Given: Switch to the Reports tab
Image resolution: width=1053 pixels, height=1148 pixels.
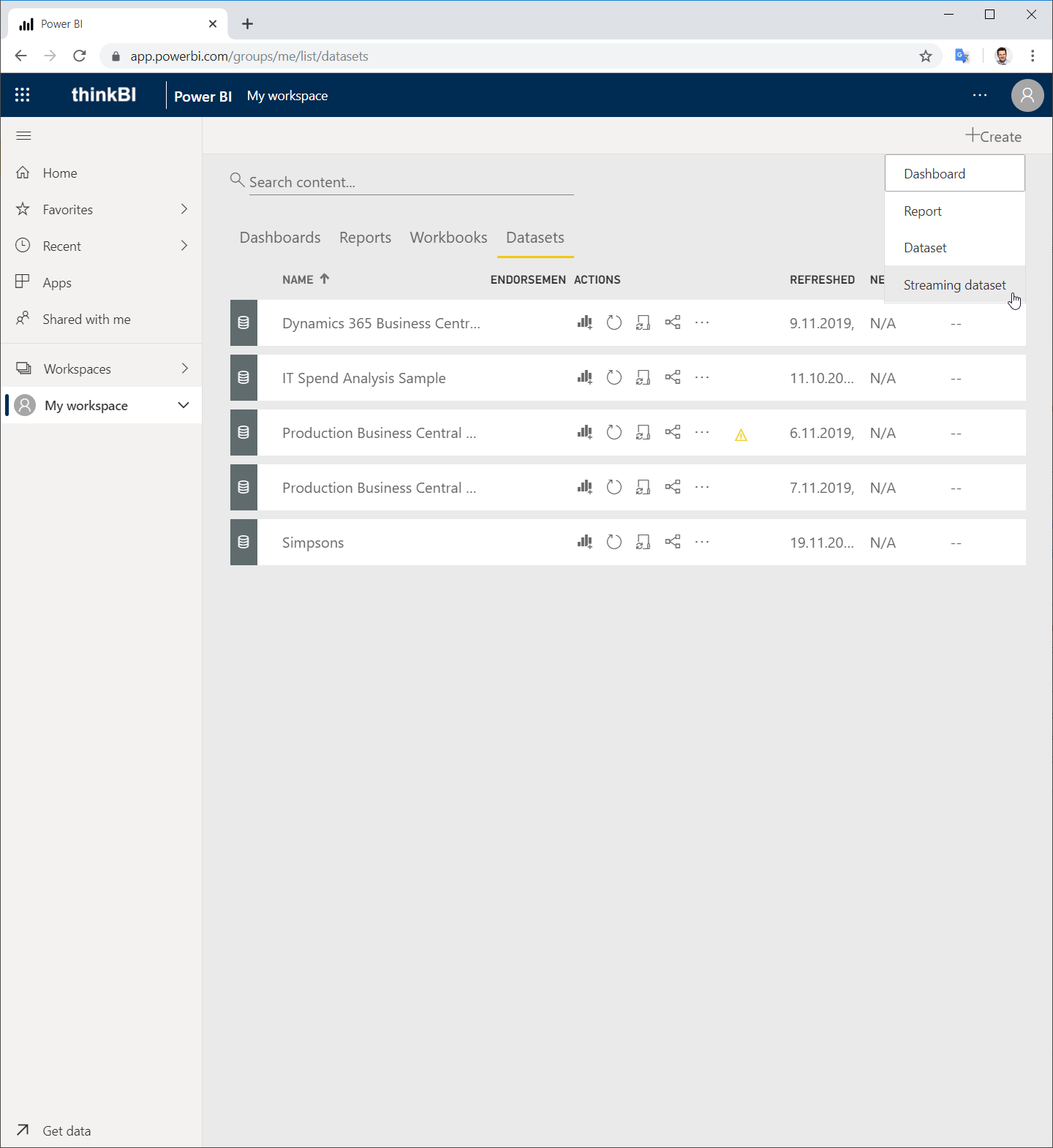Looking at the screenshot, I should [x=365, y=238].
